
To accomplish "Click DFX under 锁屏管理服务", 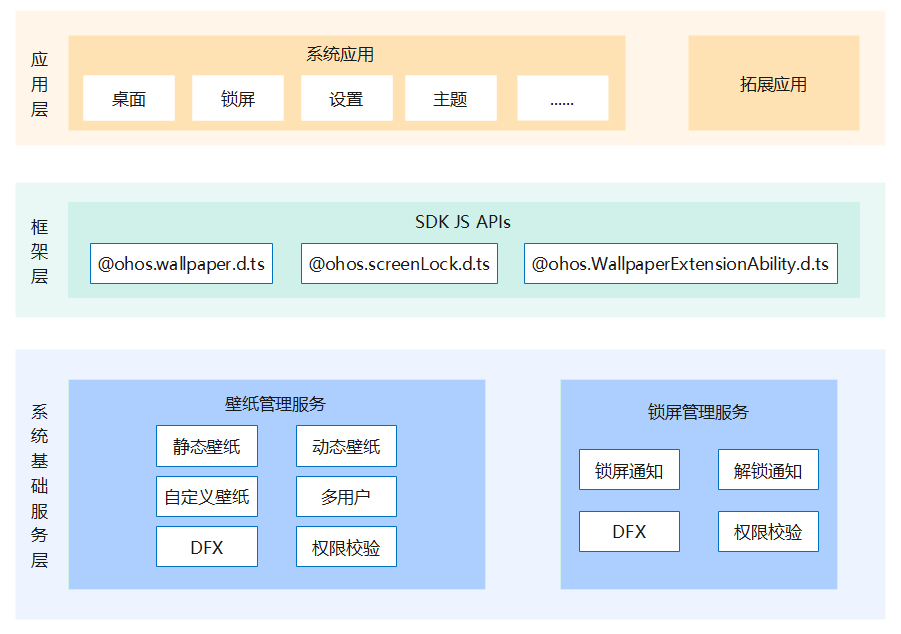I will (x=629, y=531).
